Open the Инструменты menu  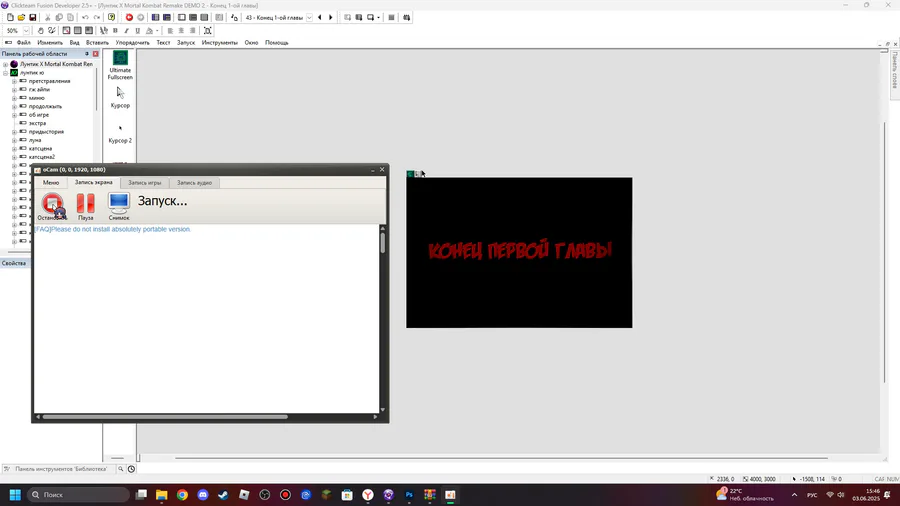tap(219, 42)
